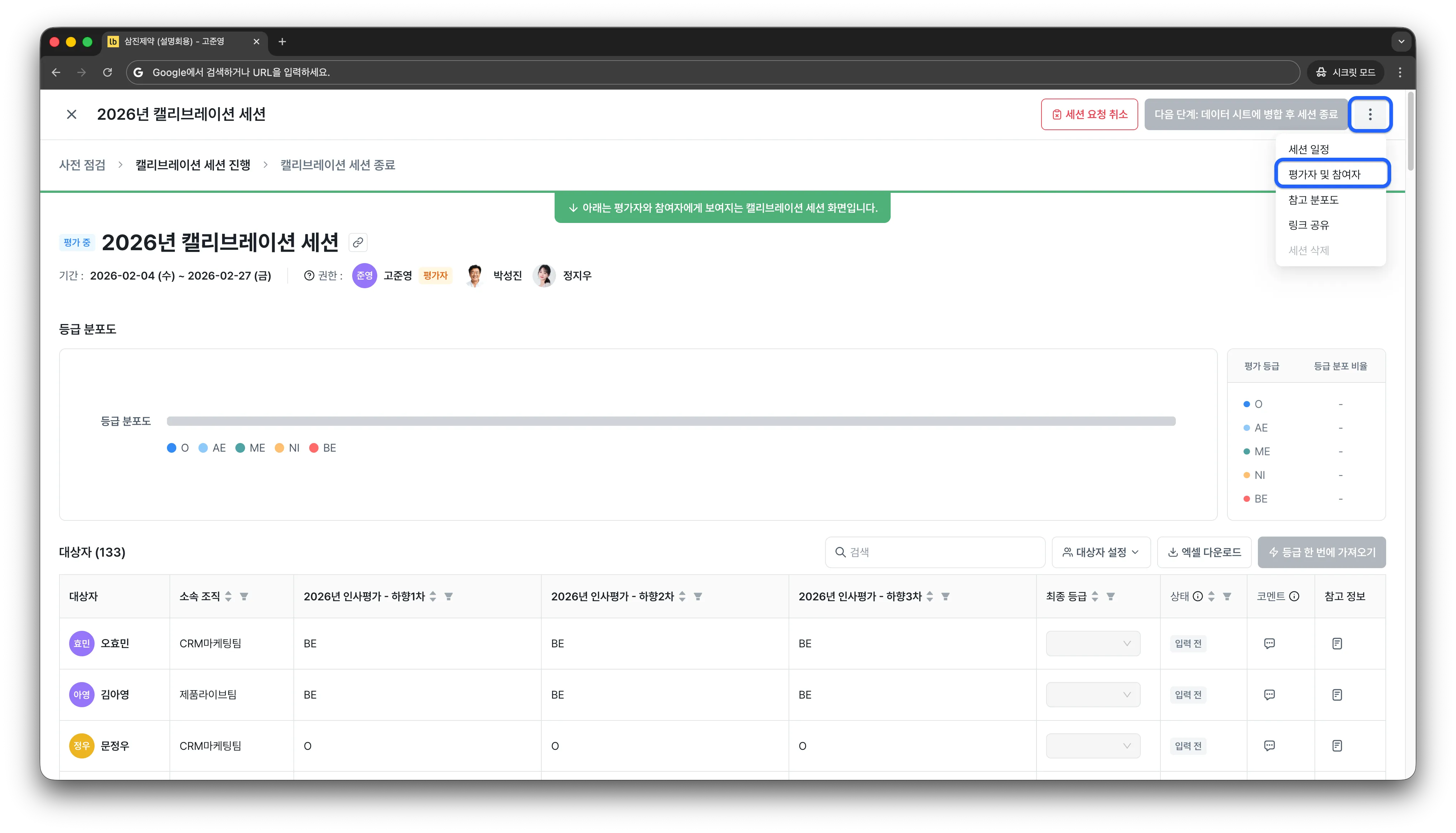Reload the browser page
This screenshot has width=1456, height=833.
(107, 72)
